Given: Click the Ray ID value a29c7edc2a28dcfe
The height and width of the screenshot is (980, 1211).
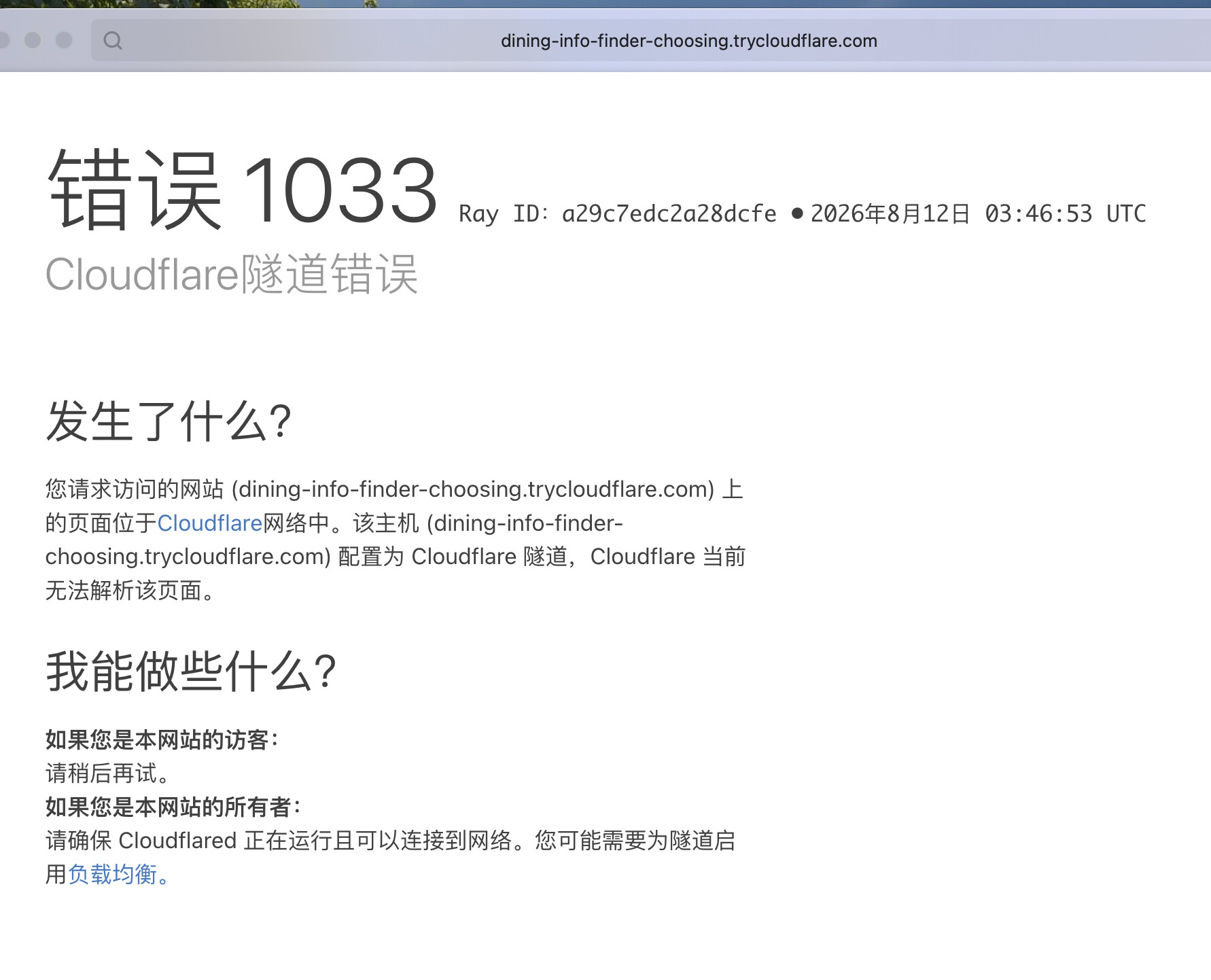Looking at the screenshot, I should click(669, 213).
